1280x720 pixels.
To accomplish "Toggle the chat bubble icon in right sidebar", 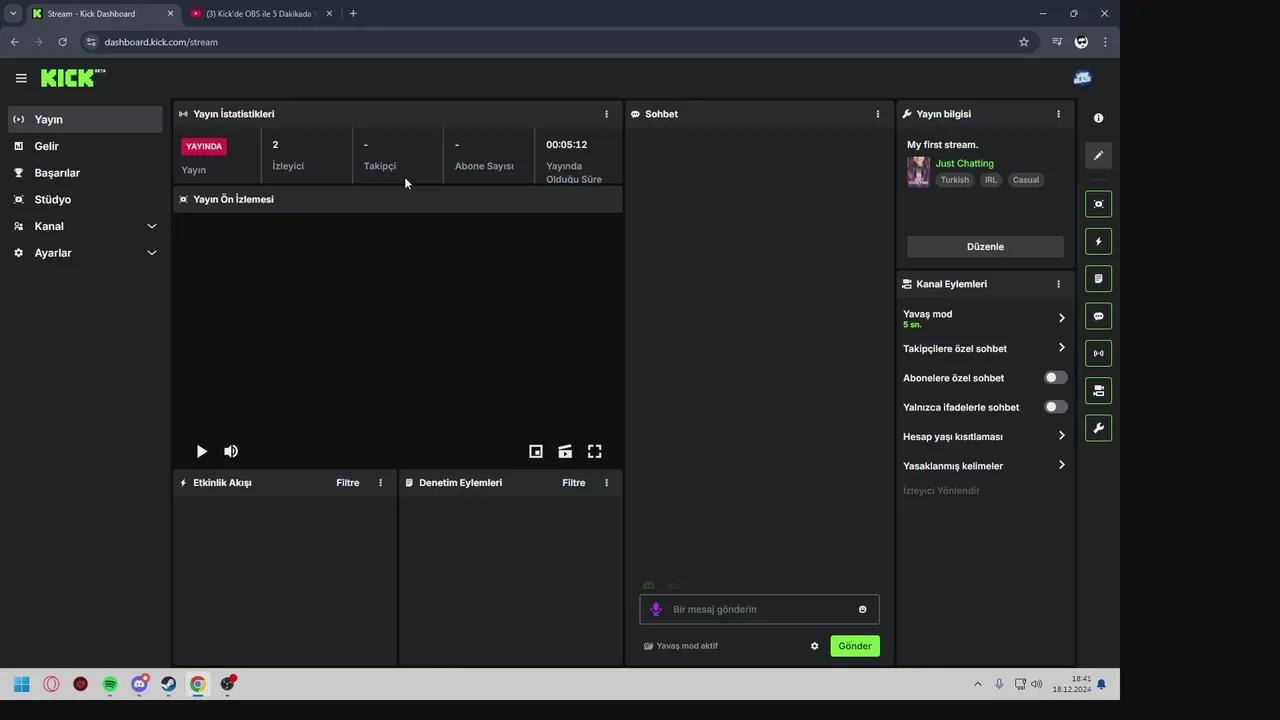I will pos(1098,316).
